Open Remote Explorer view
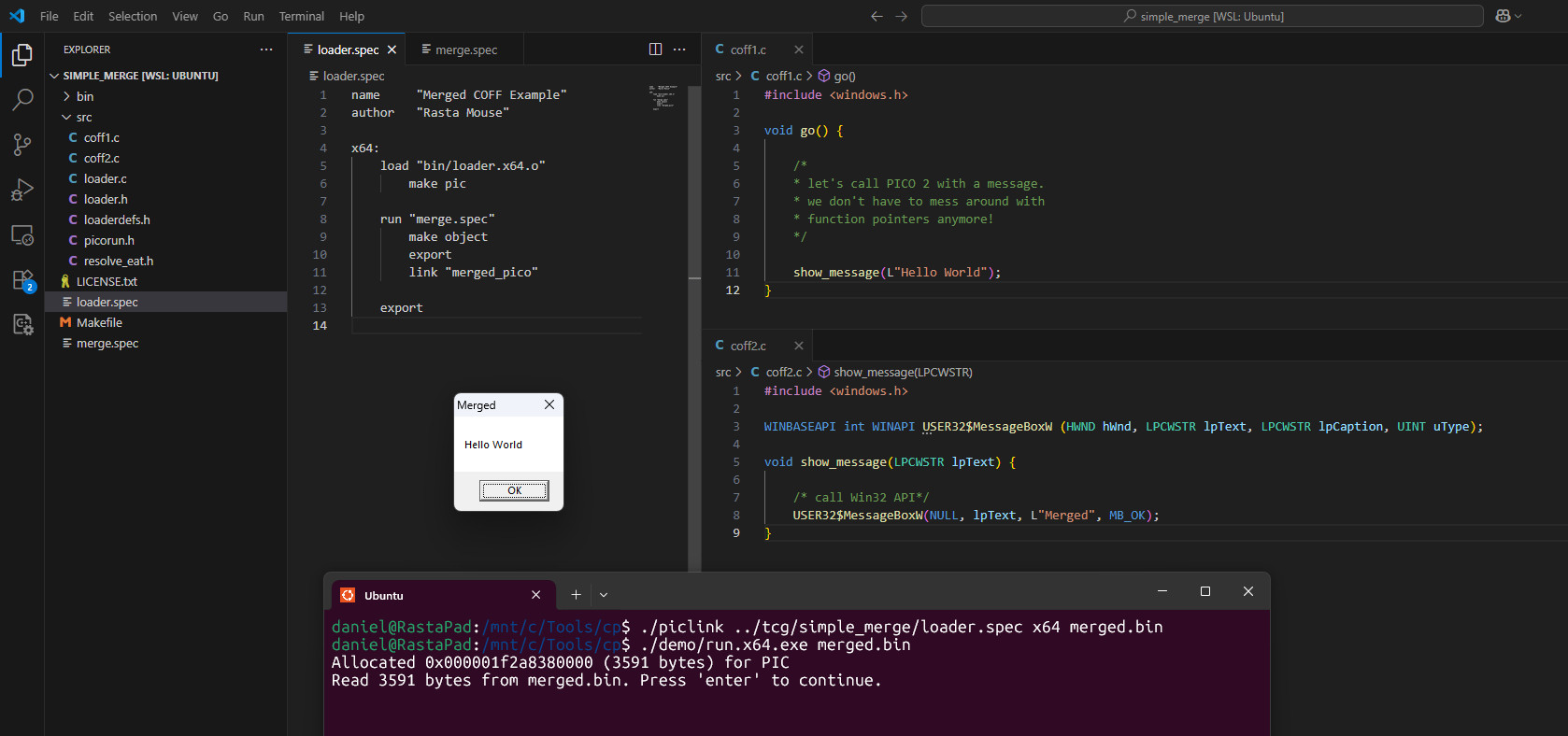 22,235
